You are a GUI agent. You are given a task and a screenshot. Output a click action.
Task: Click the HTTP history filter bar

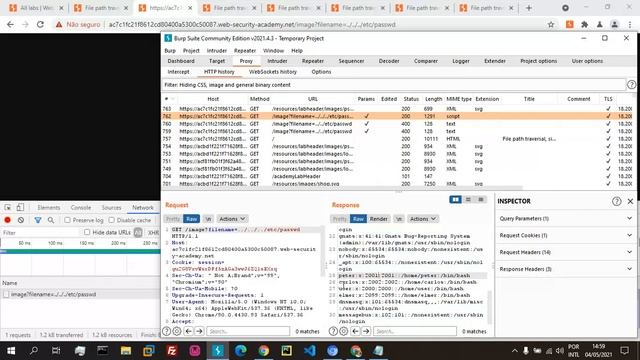394,84
